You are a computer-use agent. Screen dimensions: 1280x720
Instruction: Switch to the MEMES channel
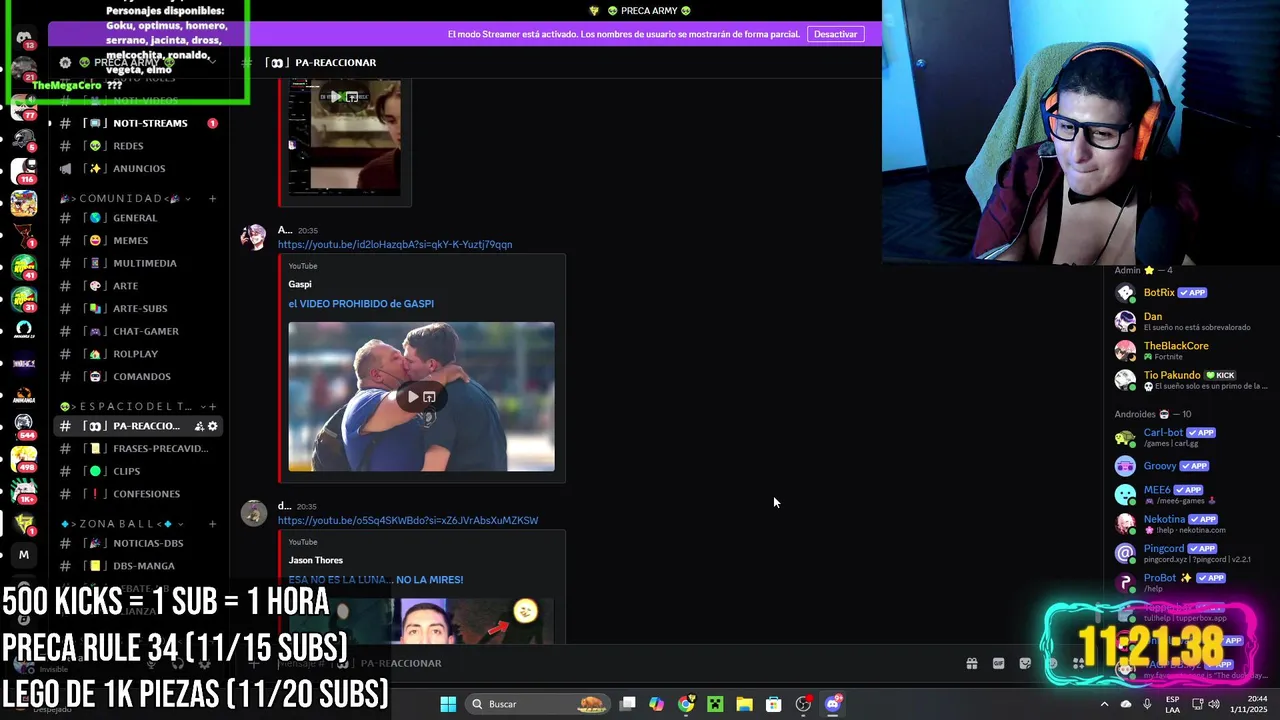[138, 241]
